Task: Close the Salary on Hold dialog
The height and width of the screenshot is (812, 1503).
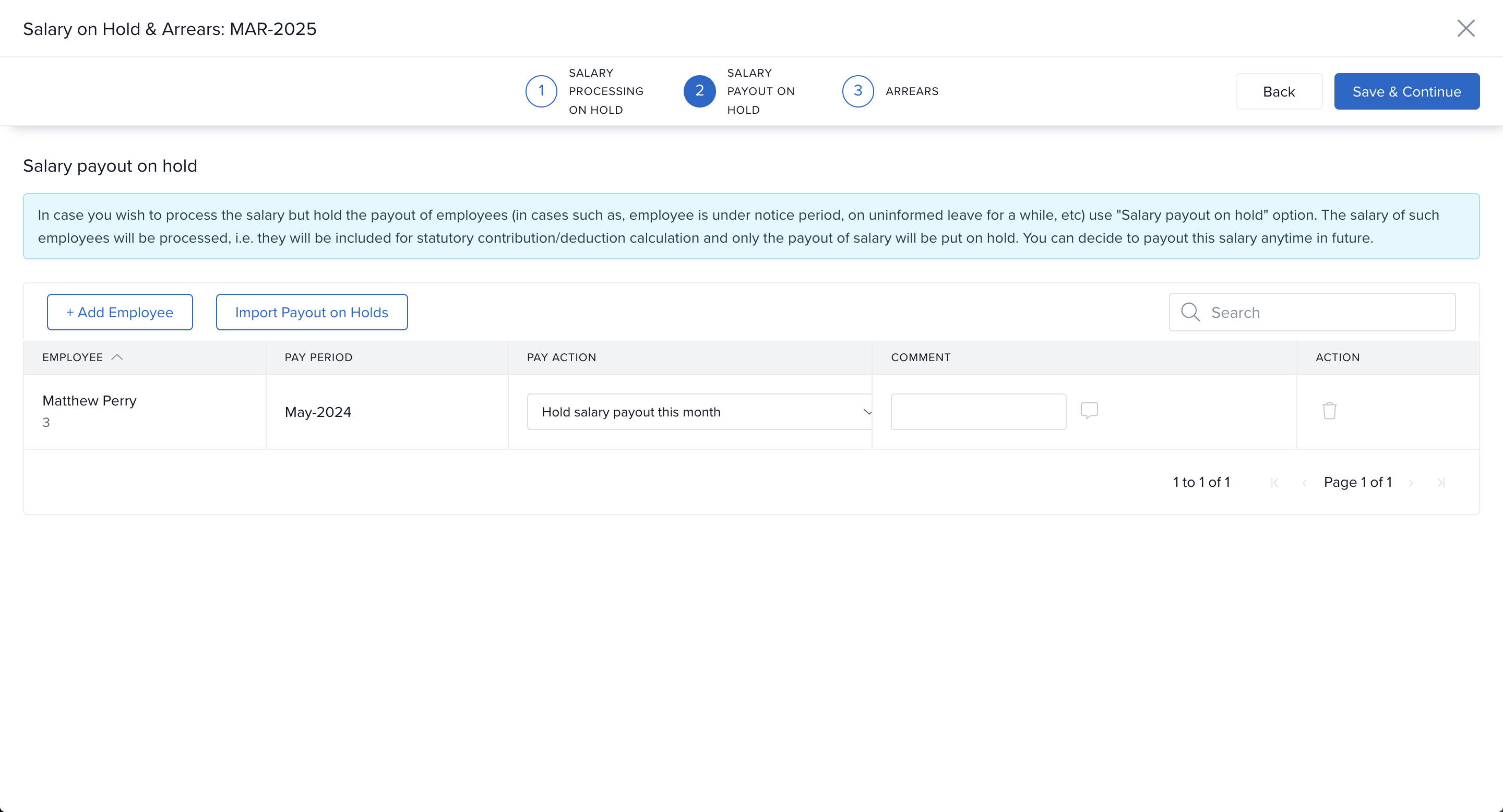Action: 1465,28
